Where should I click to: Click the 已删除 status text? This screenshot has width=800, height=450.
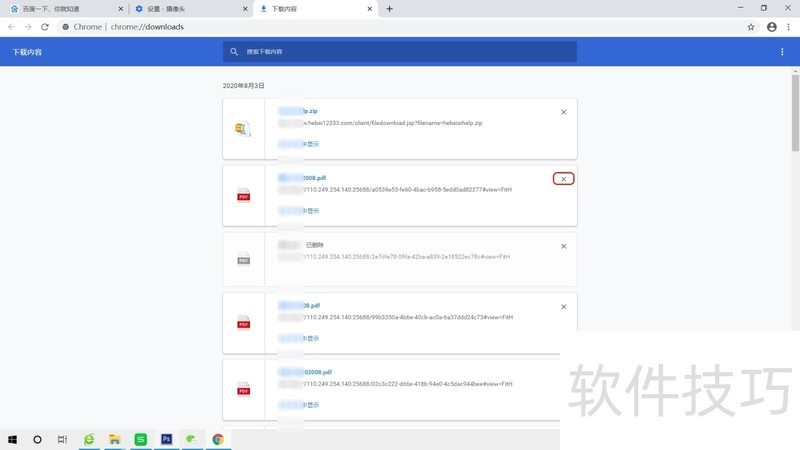(315, 245)
